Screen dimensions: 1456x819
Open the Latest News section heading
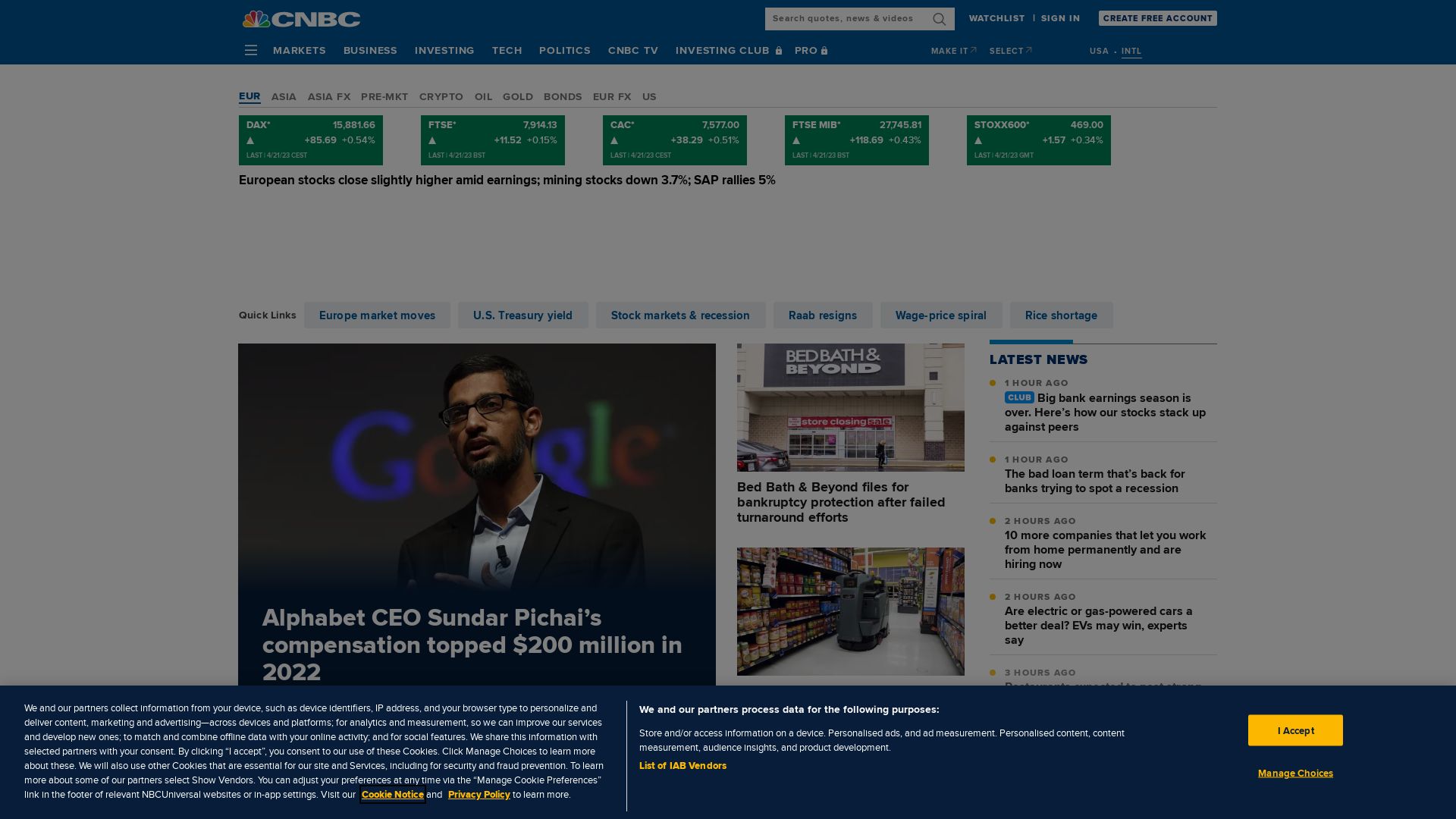pyautogui.click(x=1038, y=359)
